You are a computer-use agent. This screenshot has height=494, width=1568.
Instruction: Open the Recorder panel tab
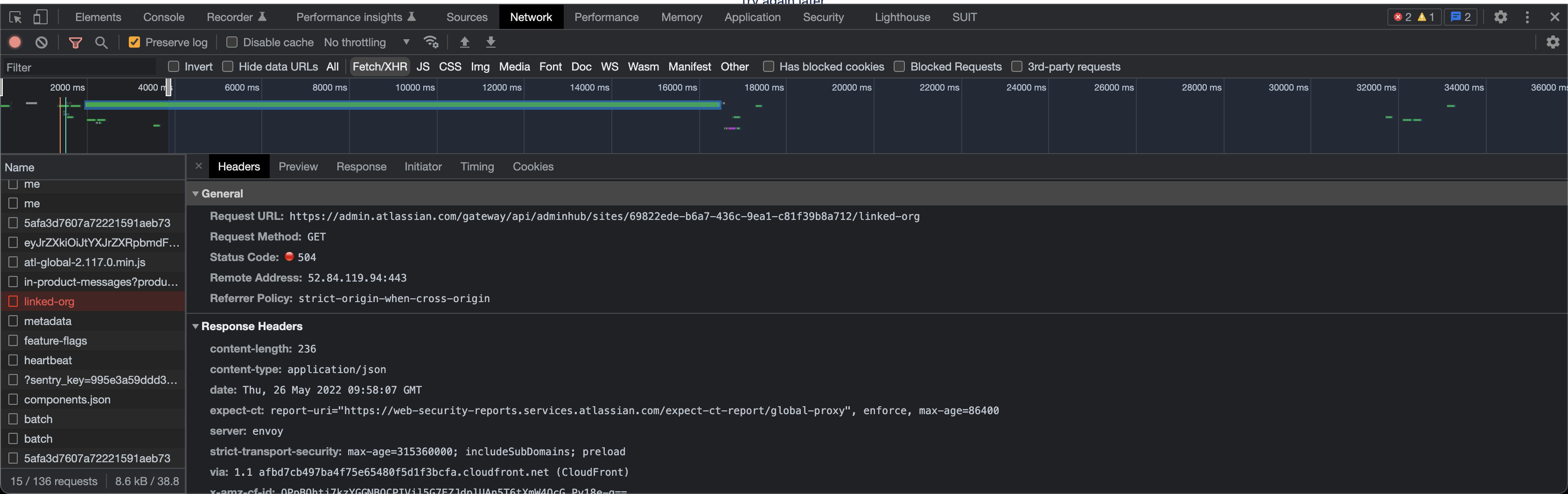click(x=237, y=17)
